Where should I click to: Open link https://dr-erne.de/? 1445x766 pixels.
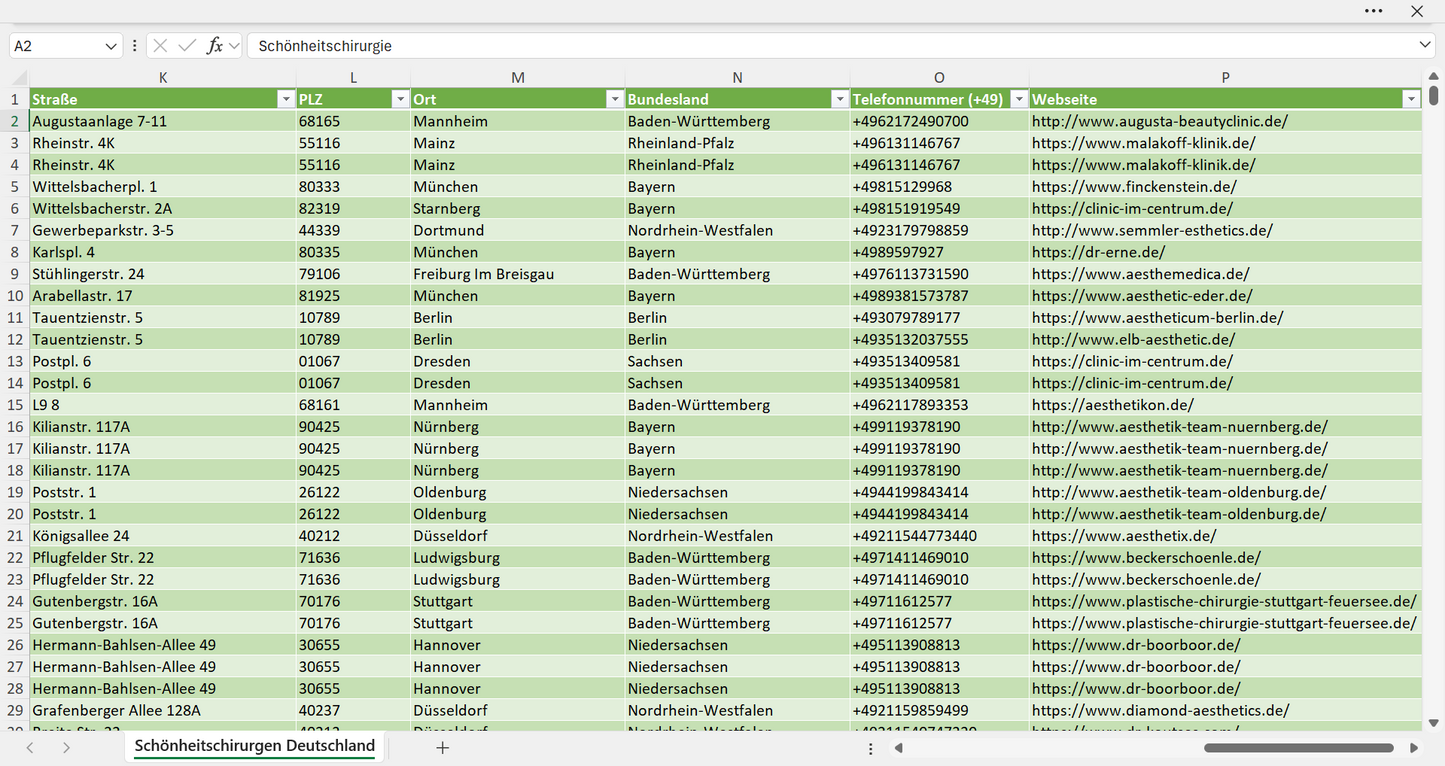tap(1098, 252)
